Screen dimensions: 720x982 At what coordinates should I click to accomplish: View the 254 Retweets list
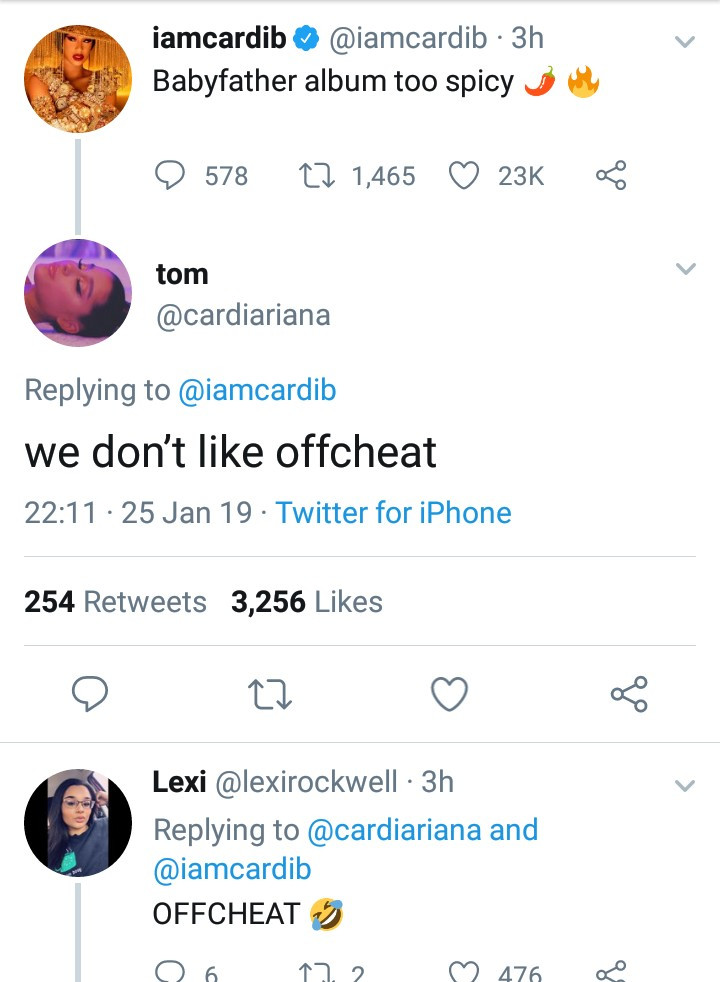tap(115, 602)
